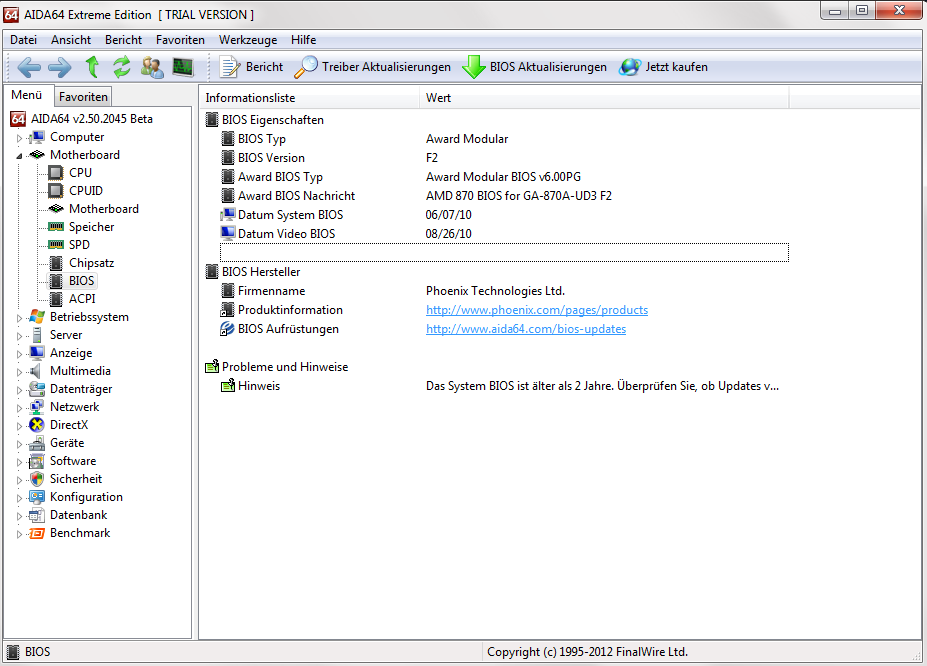
Task: Open the aida64.com bios-updates link
Action: point(526,329)
